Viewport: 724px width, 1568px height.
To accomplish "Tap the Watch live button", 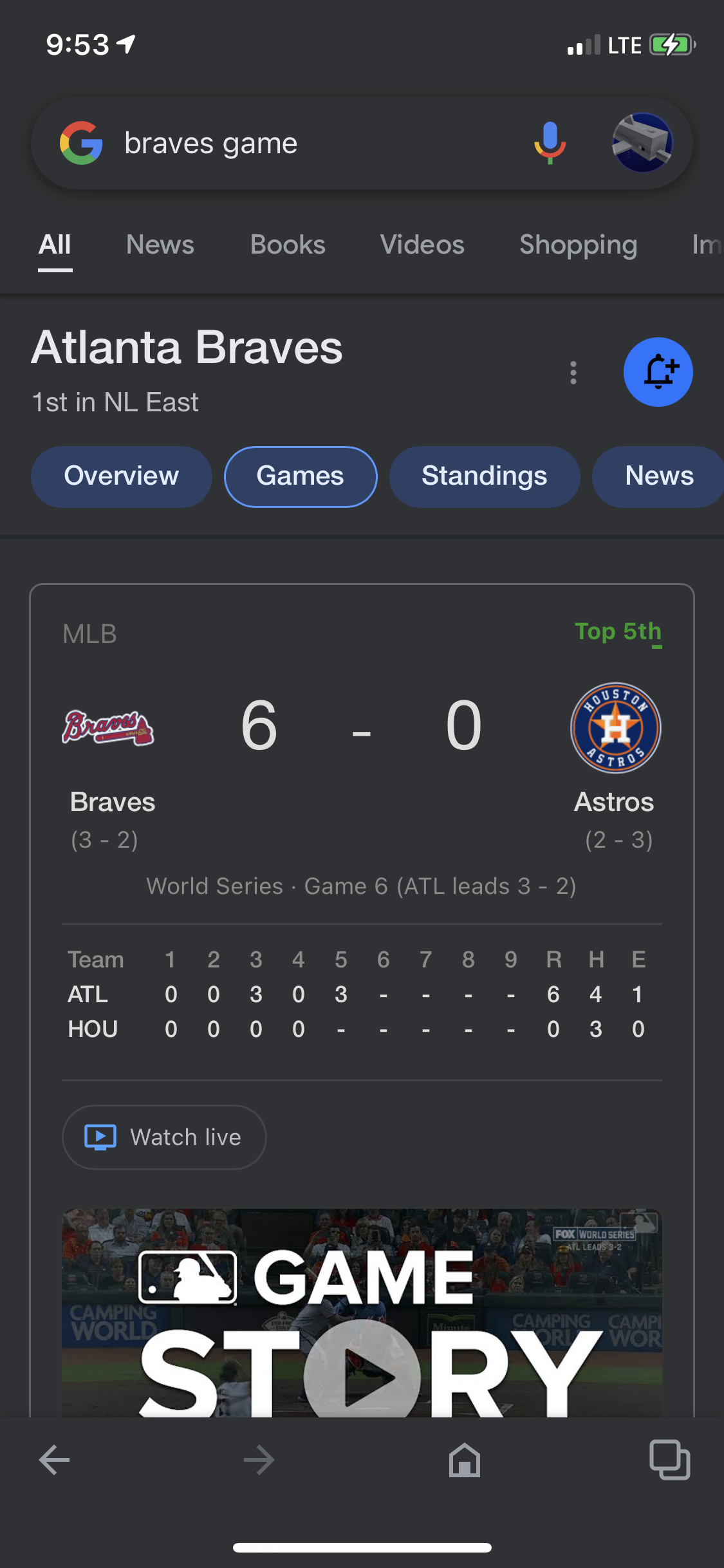I will click(164, 1137).
